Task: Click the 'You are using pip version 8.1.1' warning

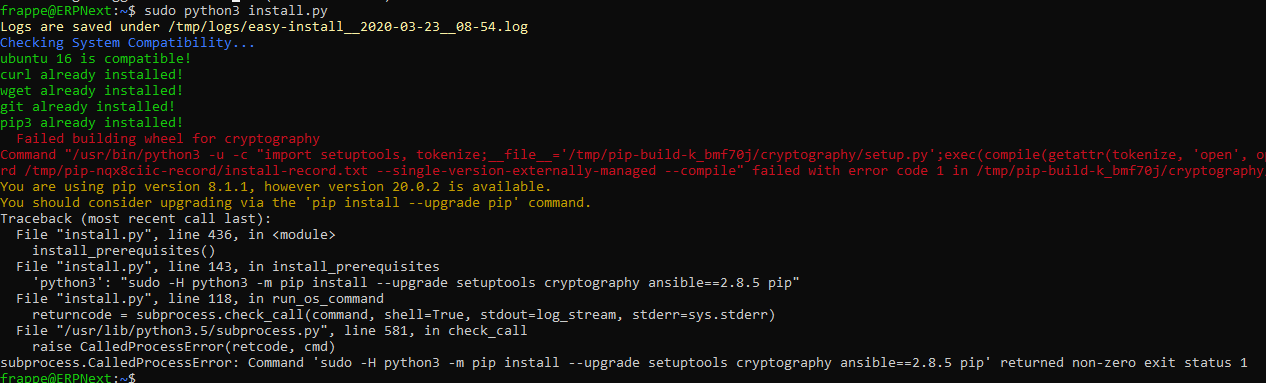Action: pyautogui.click(x=275, y=186)
